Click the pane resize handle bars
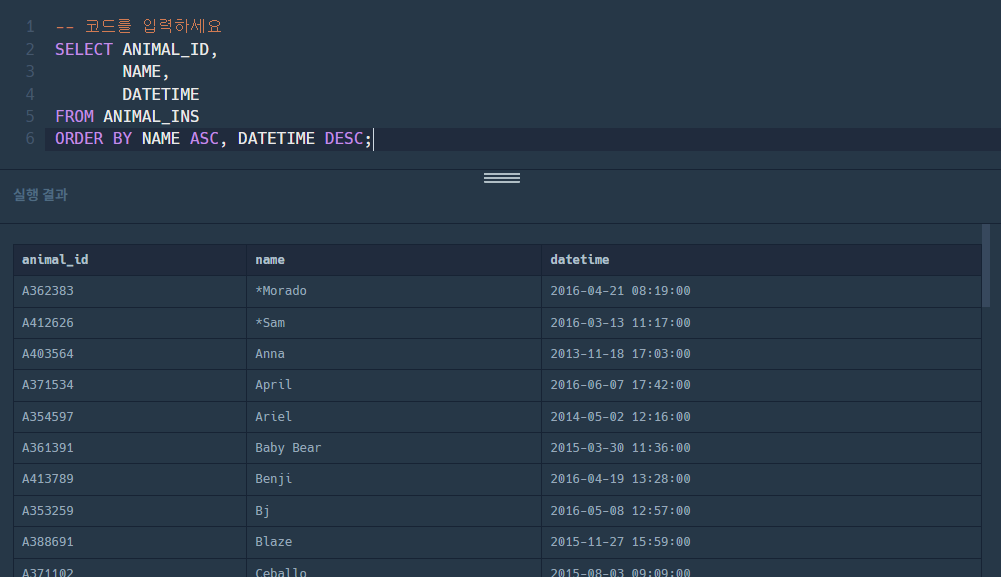This screenshot has height=577, width=1001. pyautogui.click(x=502, y=178)
